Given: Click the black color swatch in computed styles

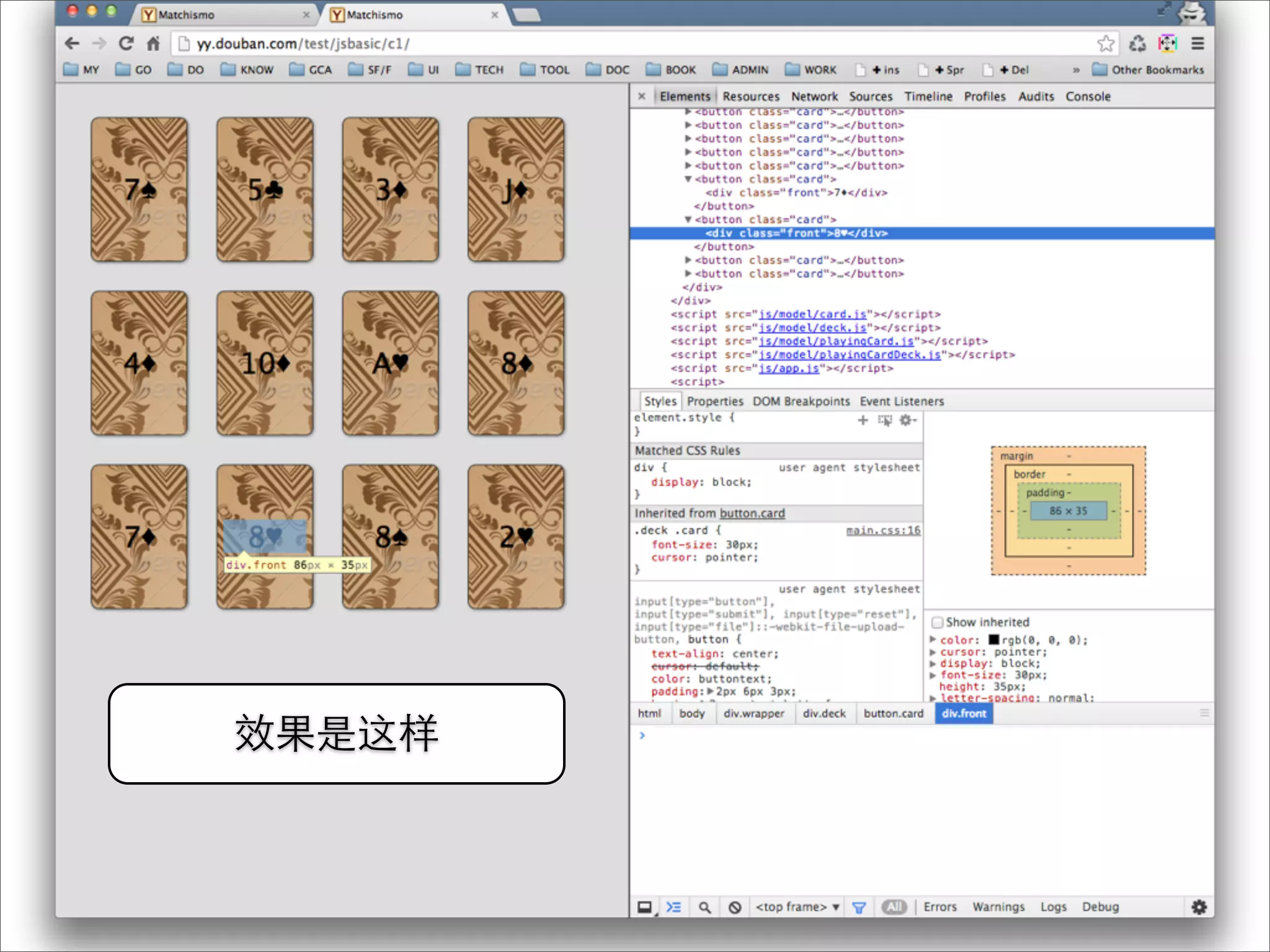Looking at the screenshot, I should (x=994, y=640).
